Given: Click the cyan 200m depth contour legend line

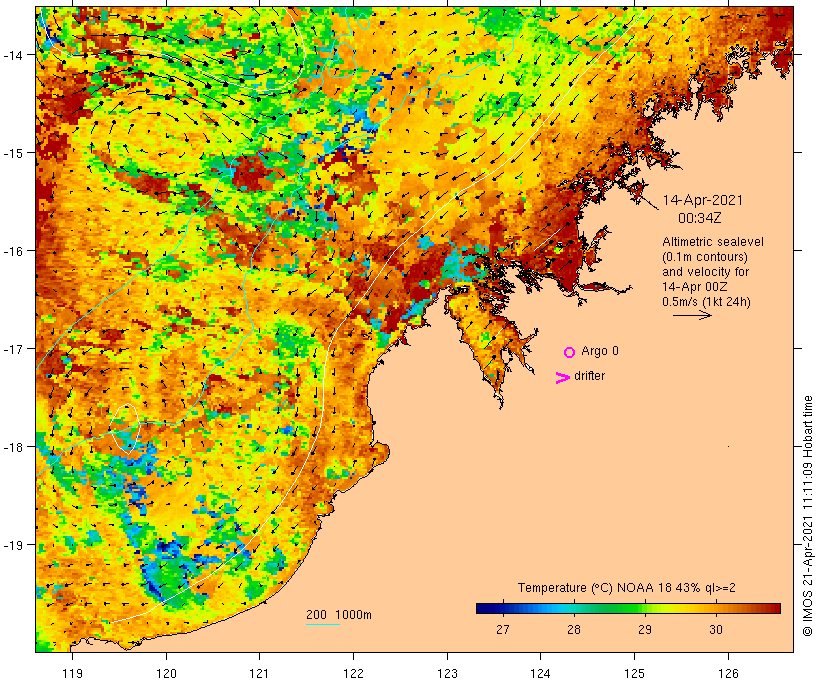Looking at the screenshot, I should click(x=323, y=624).
